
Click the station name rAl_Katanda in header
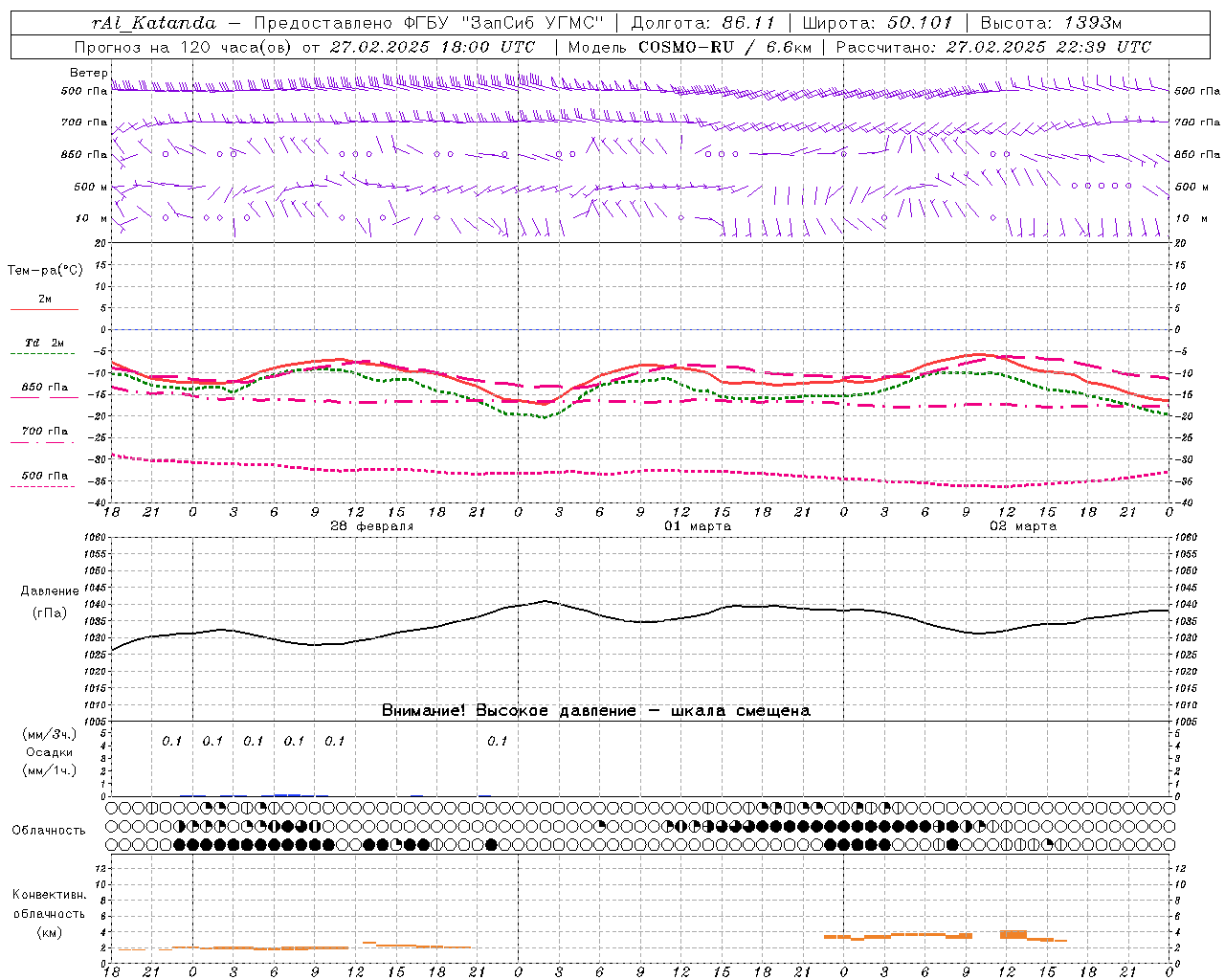(x=154, y=23)
